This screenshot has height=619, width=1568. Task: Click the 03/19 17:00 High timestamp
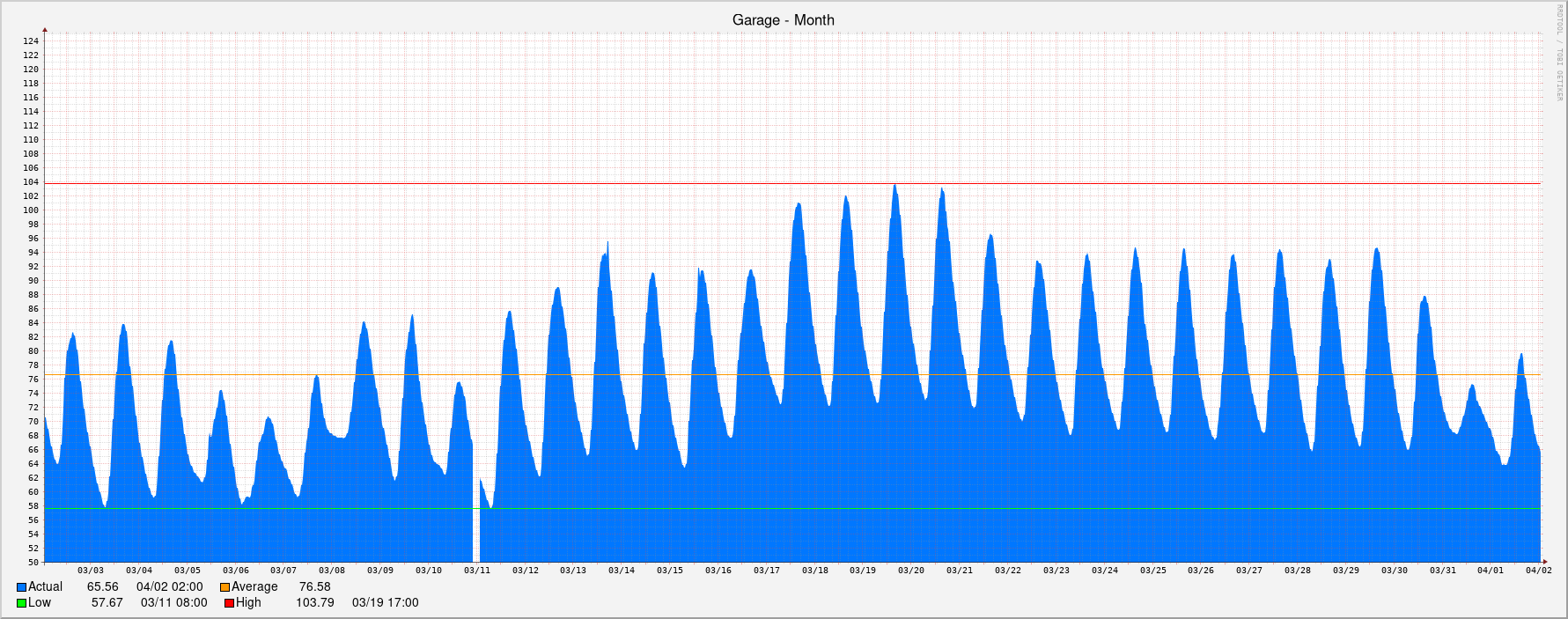[x=385, y=603]
